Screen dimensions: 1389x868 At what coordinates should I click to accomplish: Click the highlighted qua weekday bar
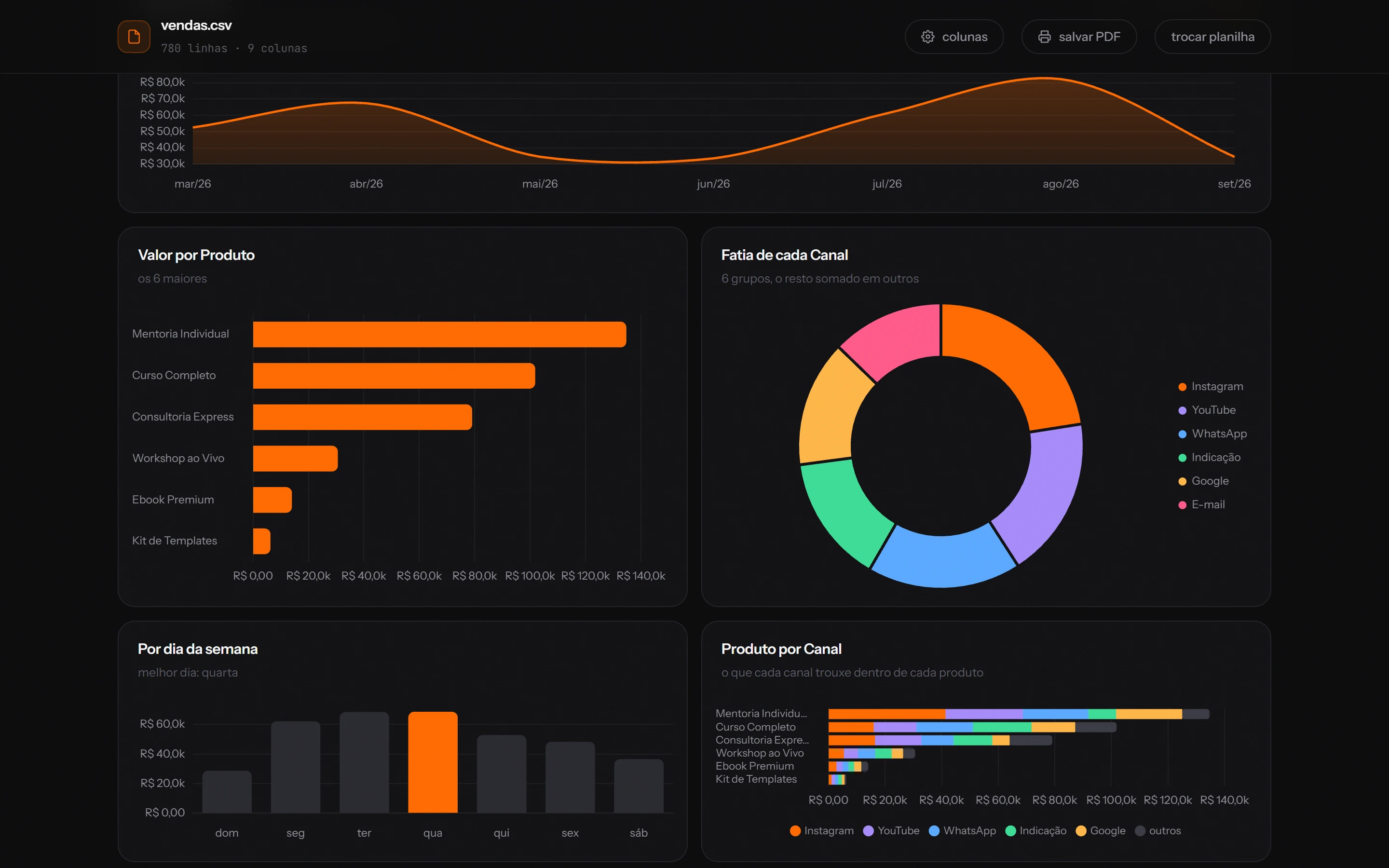click(433, 762)
